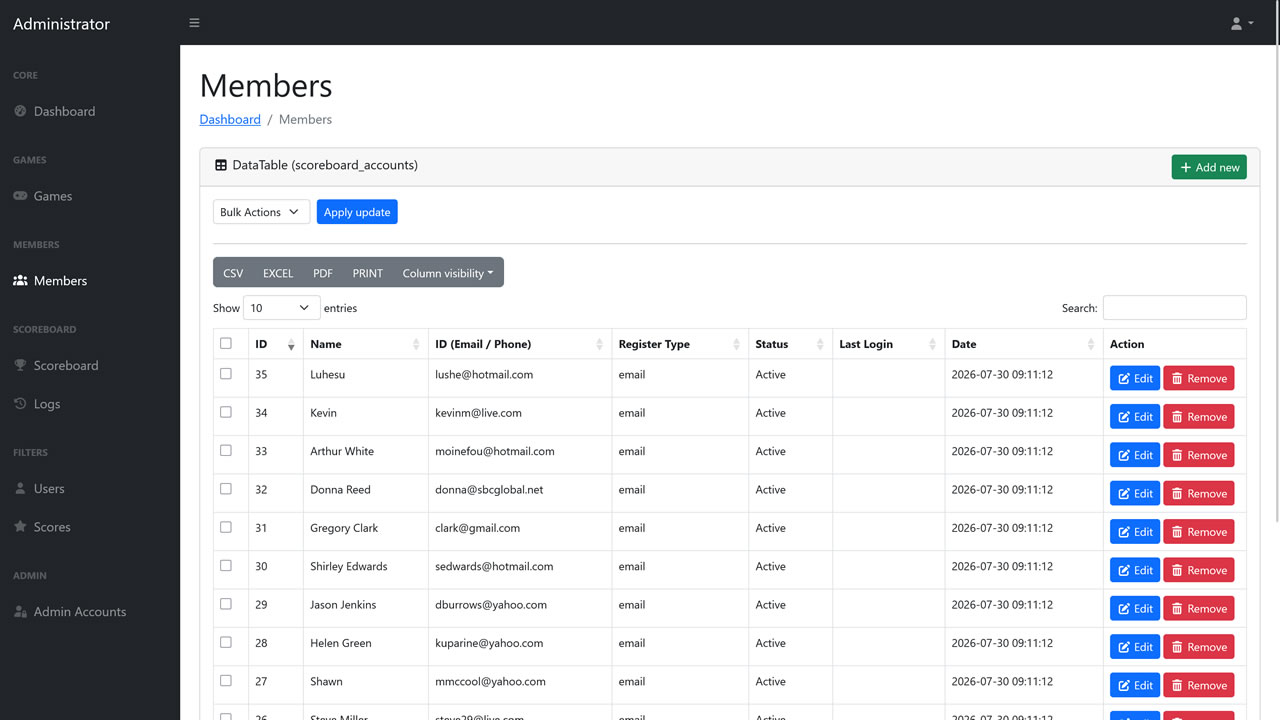Select Scores under Filters in sidebar
This screenshot has width=1280, height=720.
pyautogui.click(x=52, y=527)
